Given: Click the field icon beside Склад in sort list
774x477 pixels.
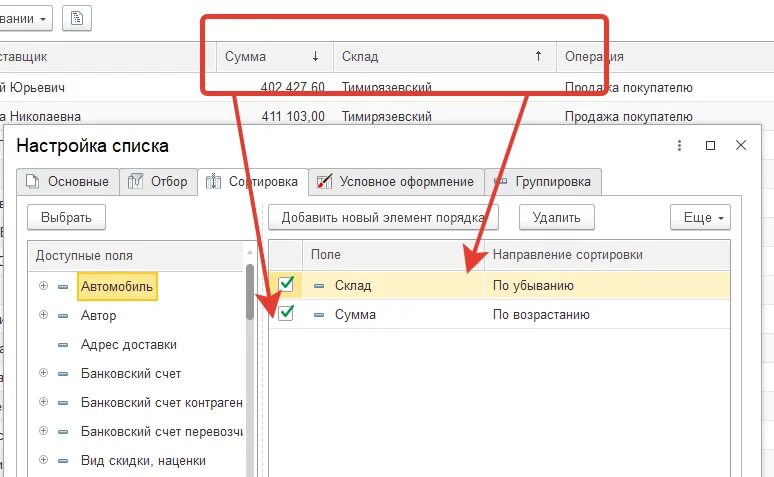Looking at the screenshot, I should tap(319, 285).
